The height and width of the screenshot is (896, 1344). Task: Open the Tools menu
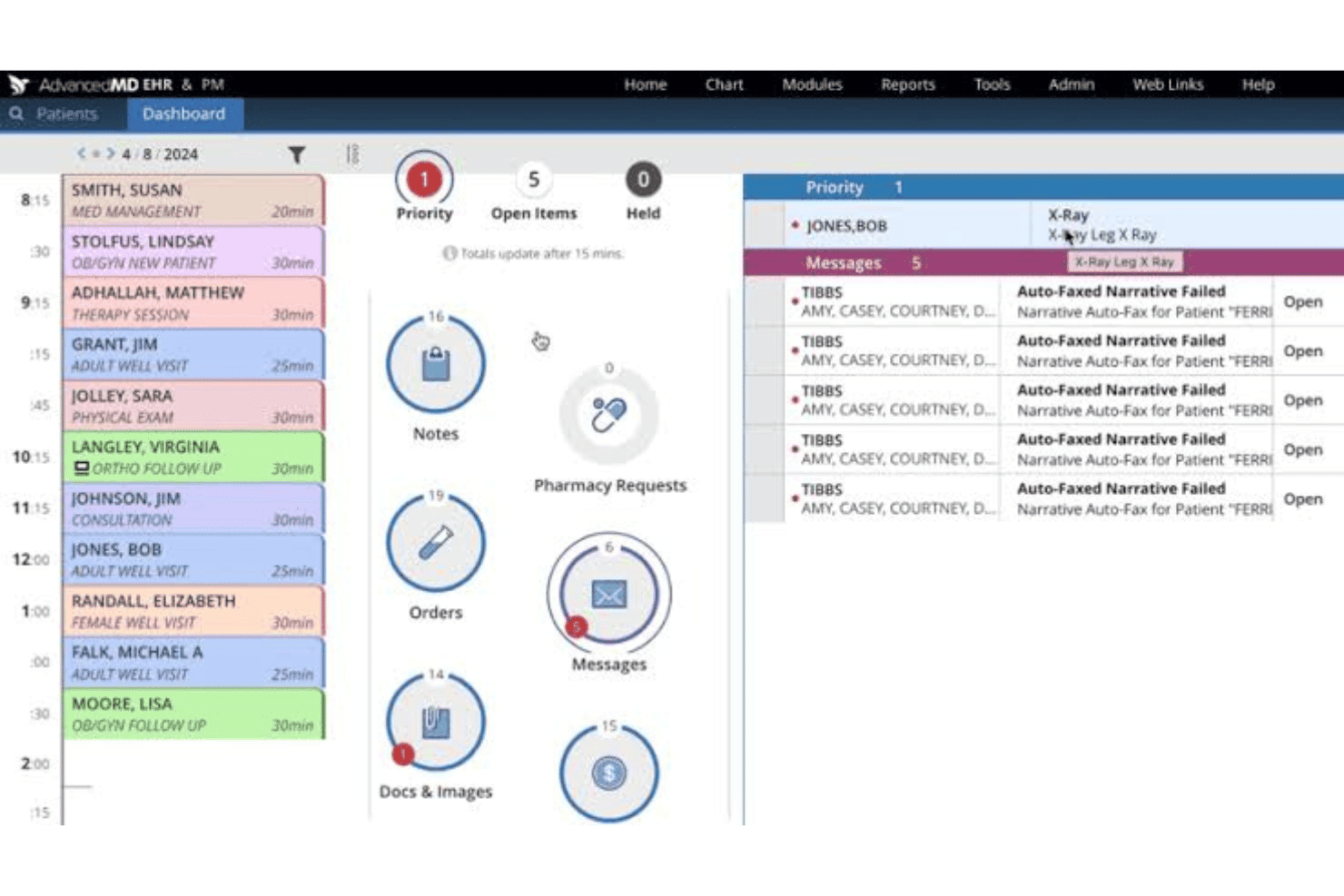tap(993, 84)
